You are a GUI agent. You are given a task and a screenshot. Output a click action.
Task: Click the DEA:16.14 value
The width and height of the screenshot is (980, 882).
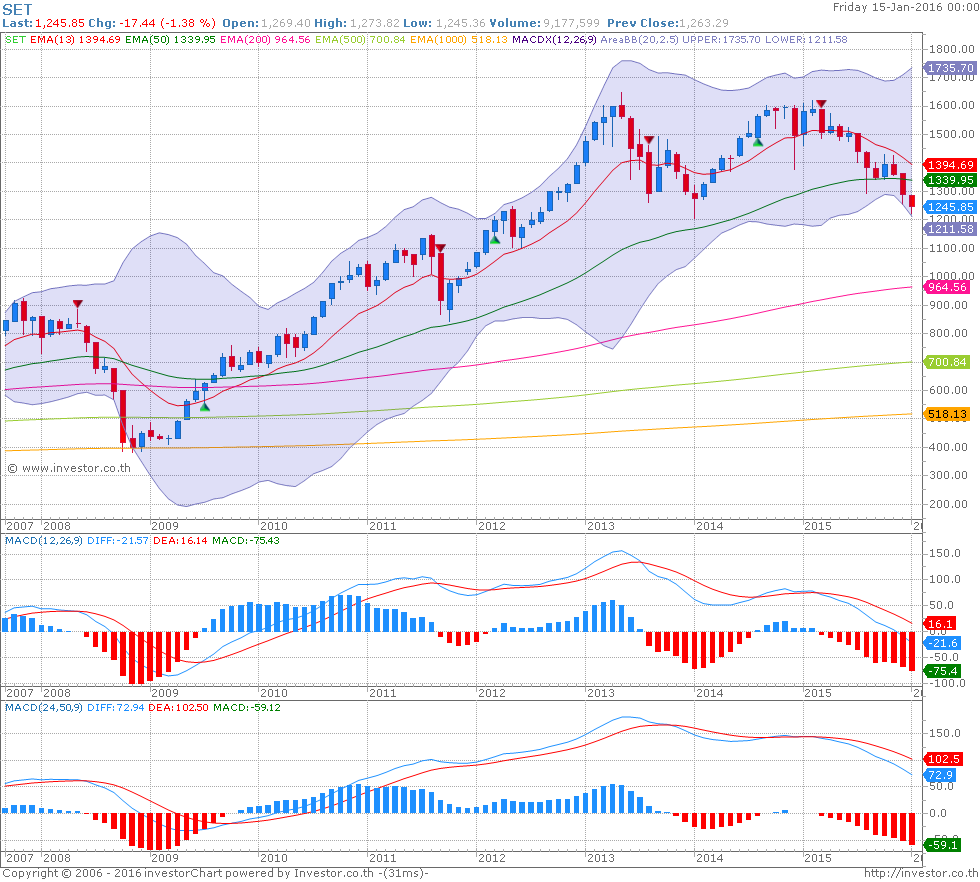tap(180, 540)
